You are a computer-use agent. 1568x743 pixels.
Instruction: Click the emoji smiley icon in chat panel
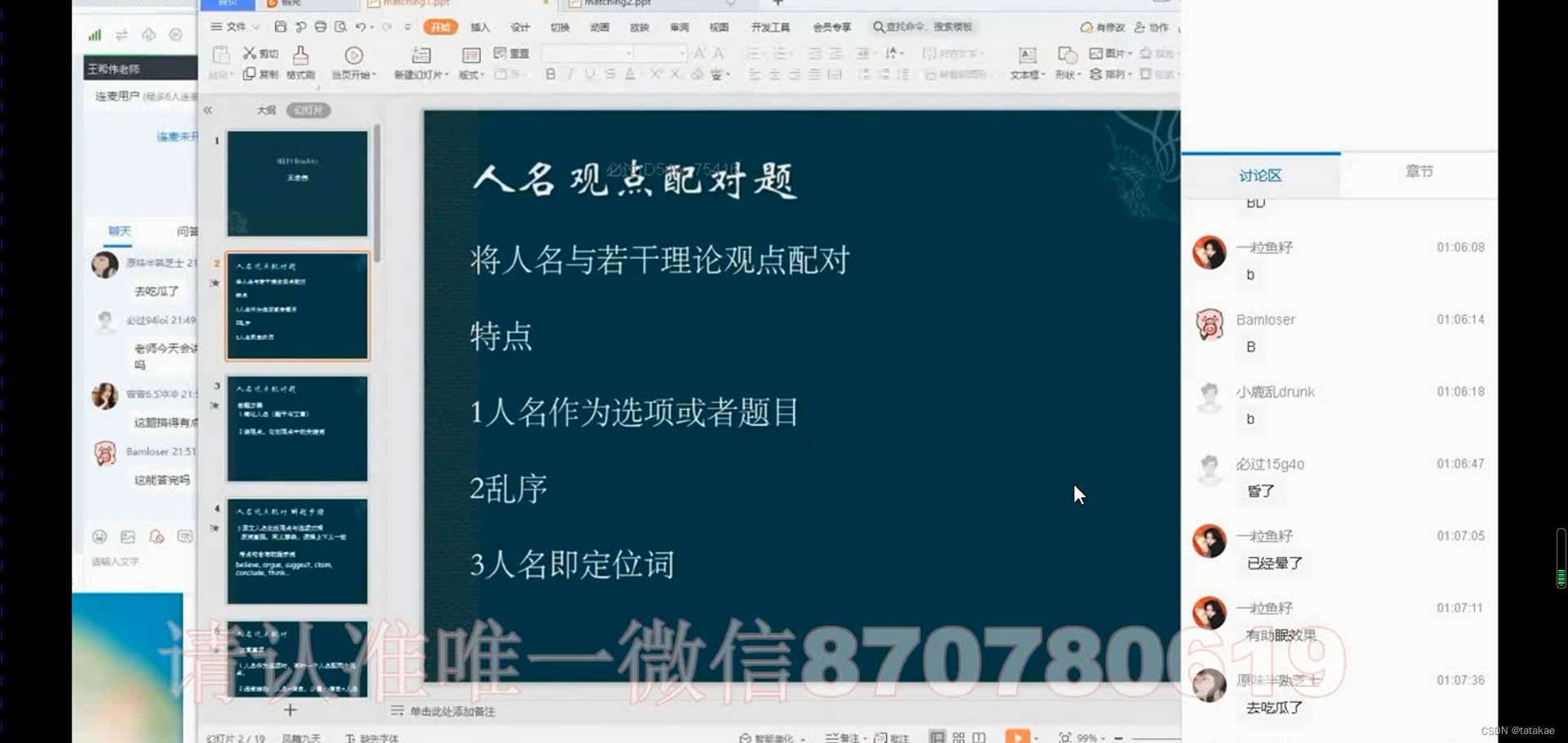(x=100, y=536)
